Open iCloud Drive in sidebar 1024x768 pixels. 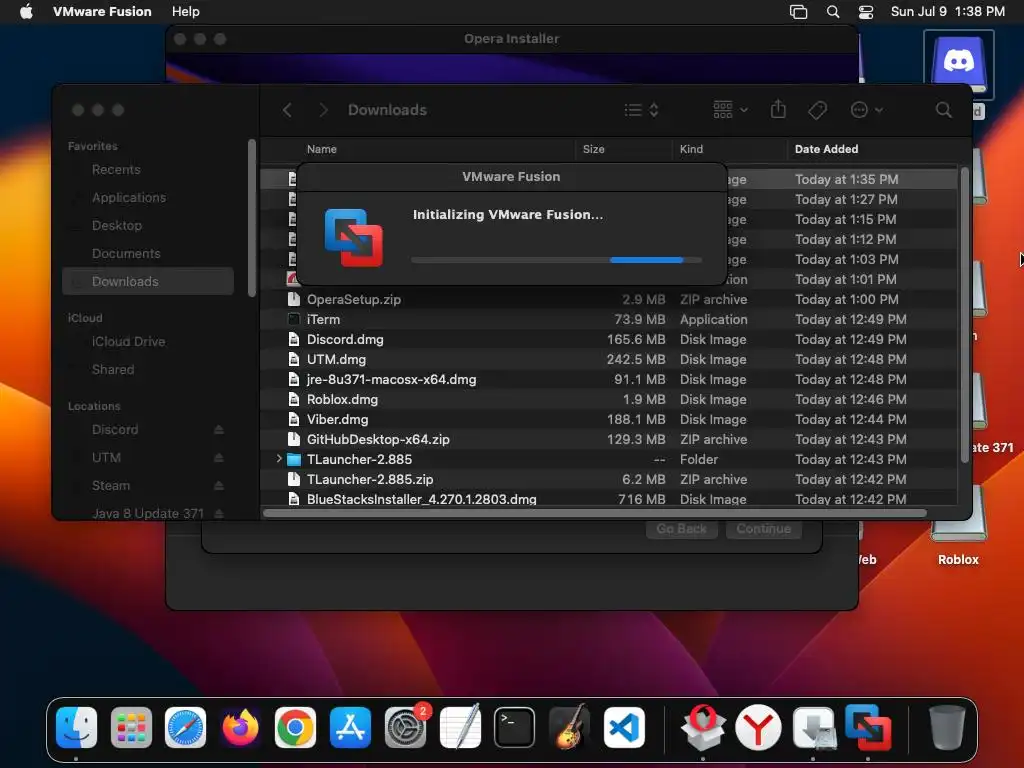click(148, 342)
